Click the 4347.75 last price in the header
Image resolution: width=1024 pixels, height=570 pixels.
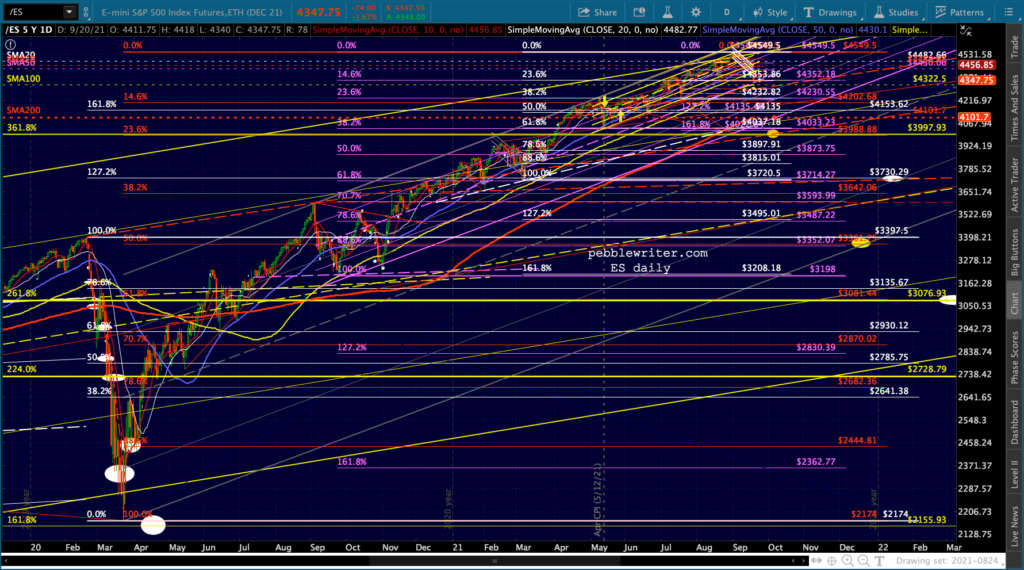click(319, 12)
